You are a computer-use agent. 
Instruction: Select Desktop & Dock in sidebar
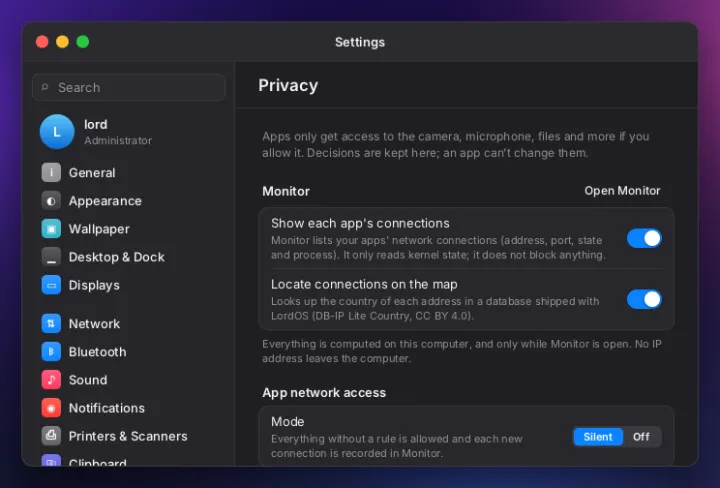[117, 257]
